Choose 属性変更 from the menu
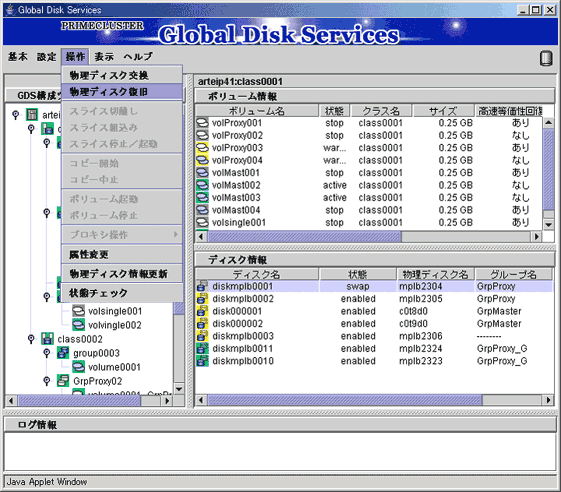 (x=122, y=254)
